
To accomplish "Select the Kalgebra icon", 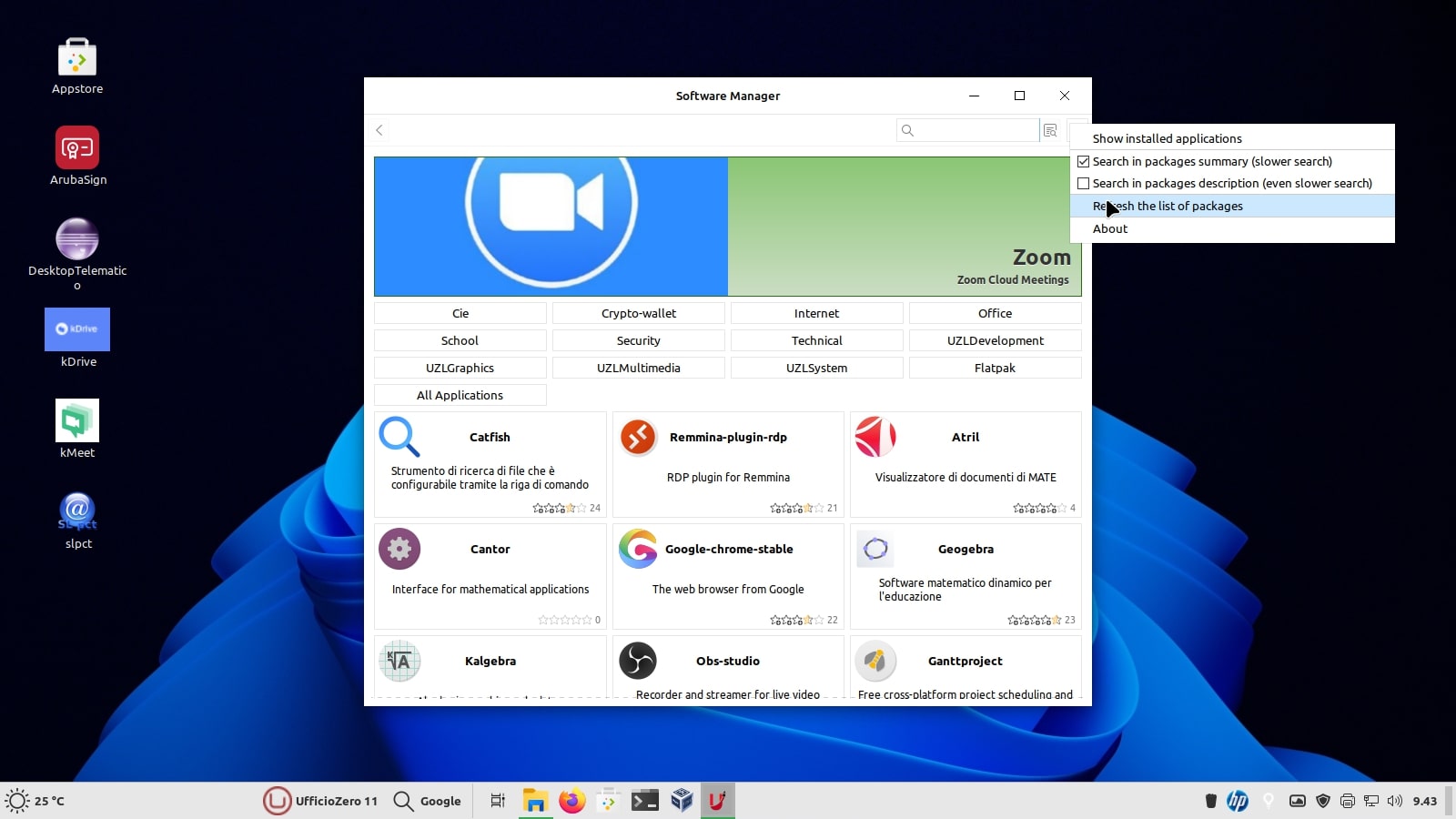I will pos(399,661).
